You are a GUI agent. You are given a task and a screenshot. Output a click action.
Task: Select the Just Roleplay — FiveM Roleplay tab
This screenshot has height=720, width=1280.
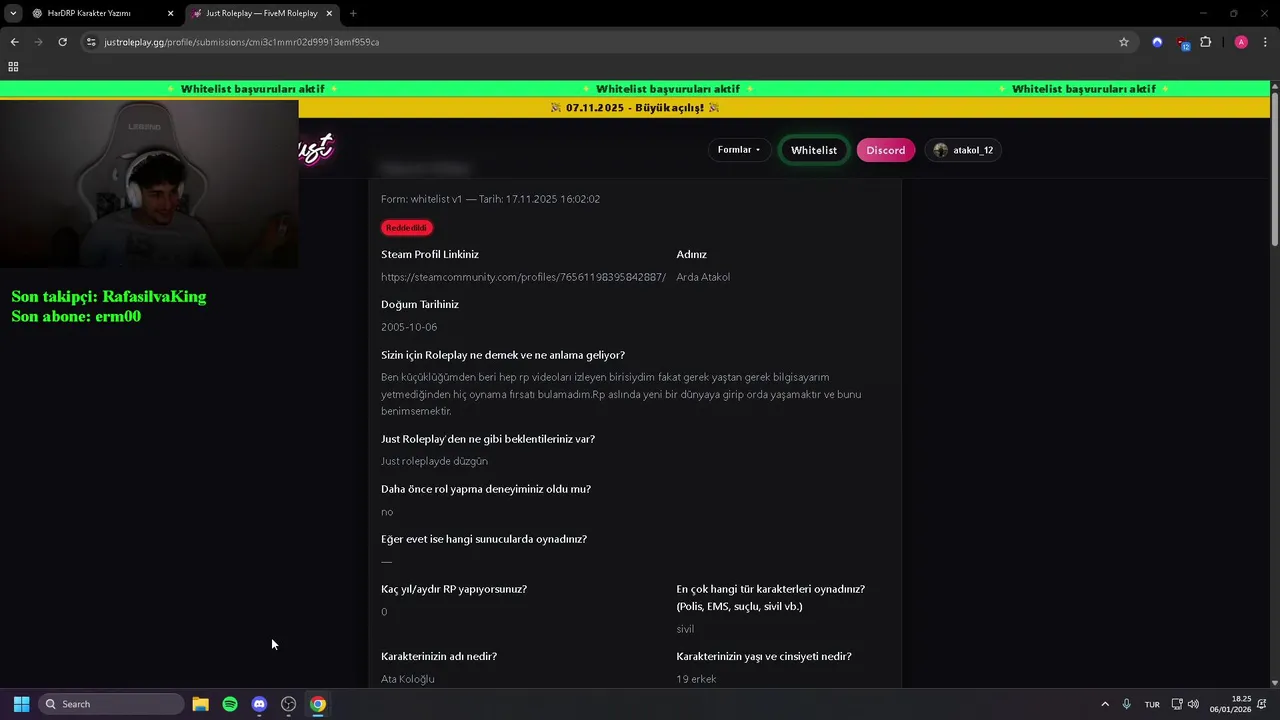tap(262, 13)
